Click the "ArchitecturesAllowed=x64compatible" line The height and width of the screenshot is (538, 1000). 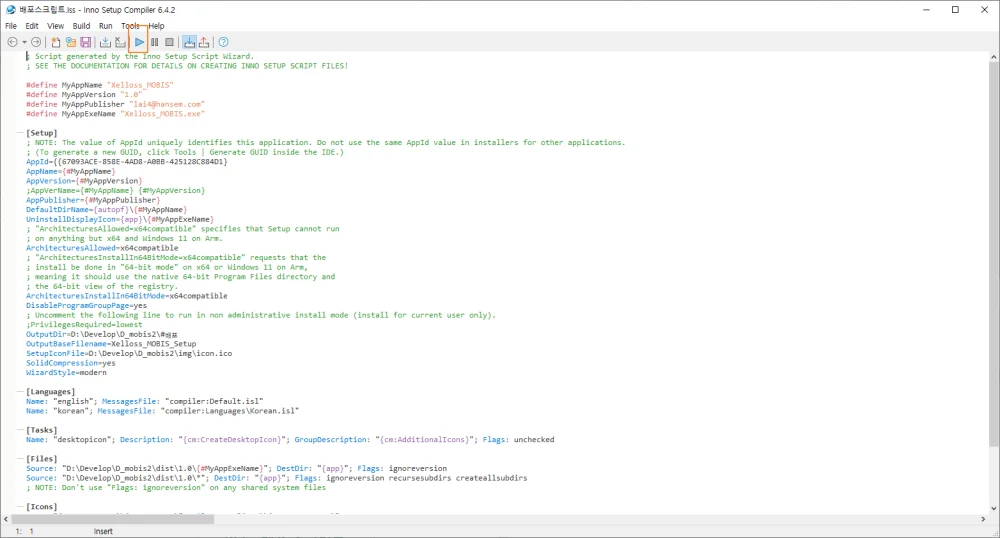[102, 247]
